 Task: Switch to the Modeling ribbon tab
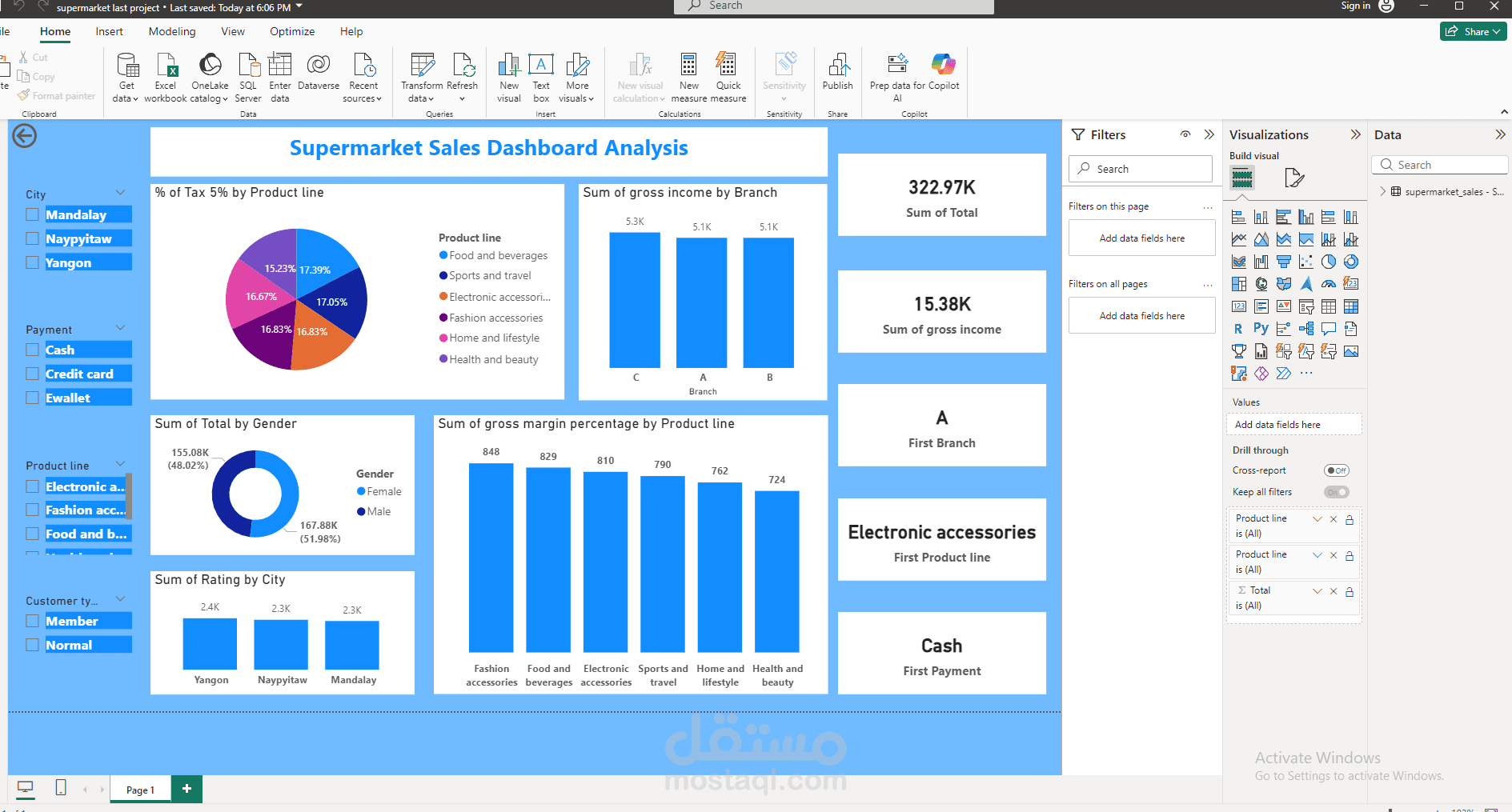point(171,31)
